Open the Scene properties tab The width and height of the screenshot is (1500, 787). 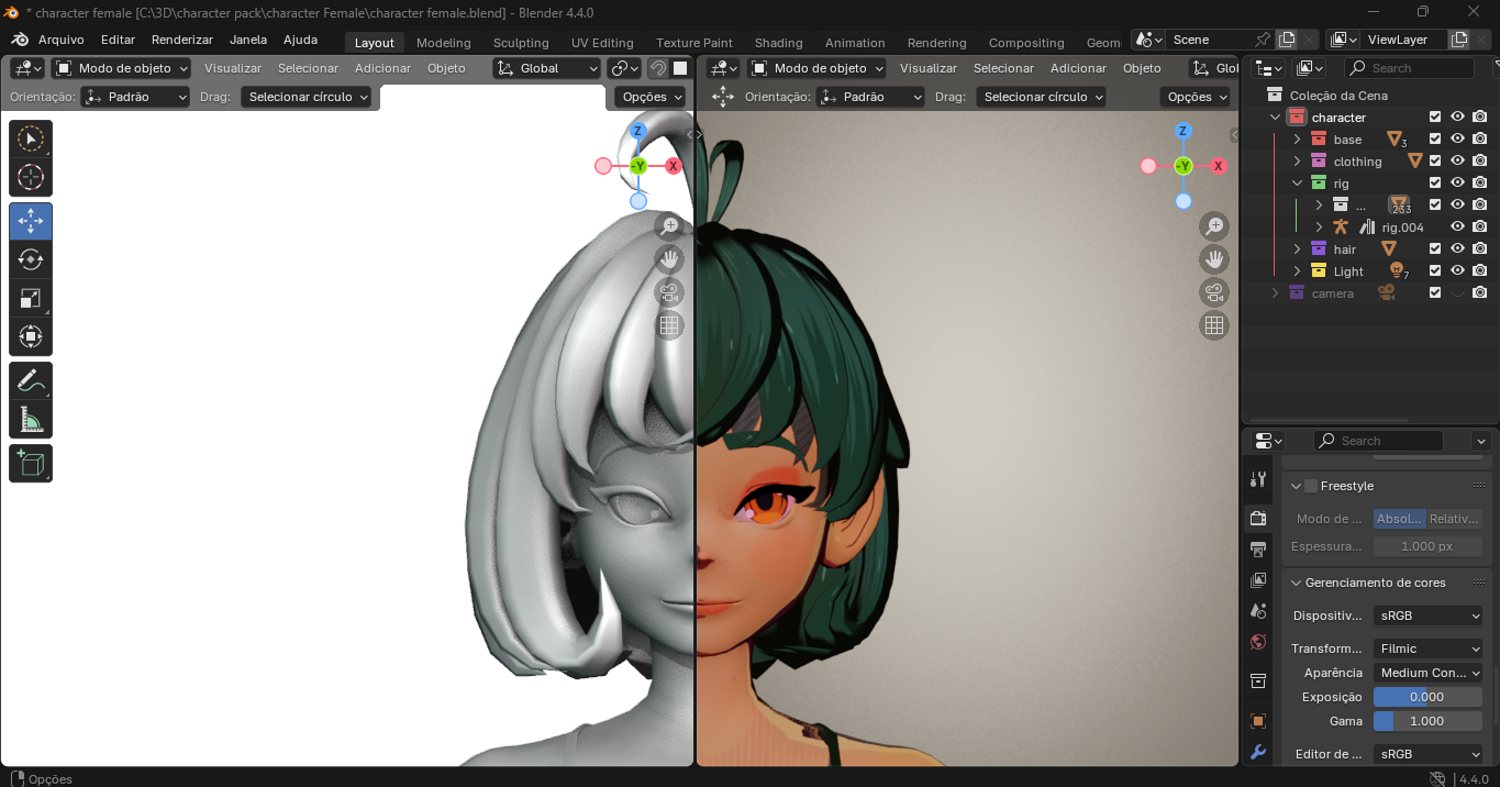pyautogui.click(x=1258, y=611)
